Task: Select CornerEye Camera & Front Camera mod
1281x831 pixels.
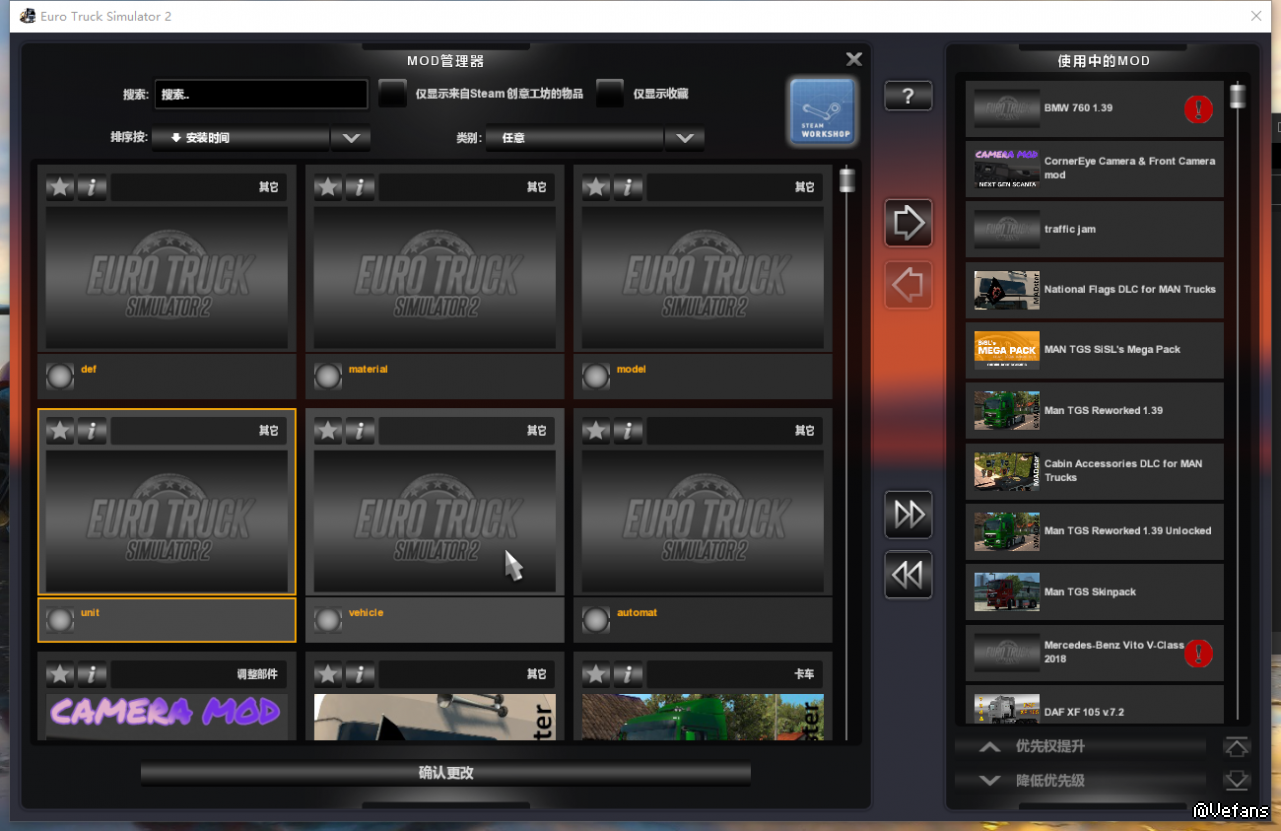Action: (1094, 169)
